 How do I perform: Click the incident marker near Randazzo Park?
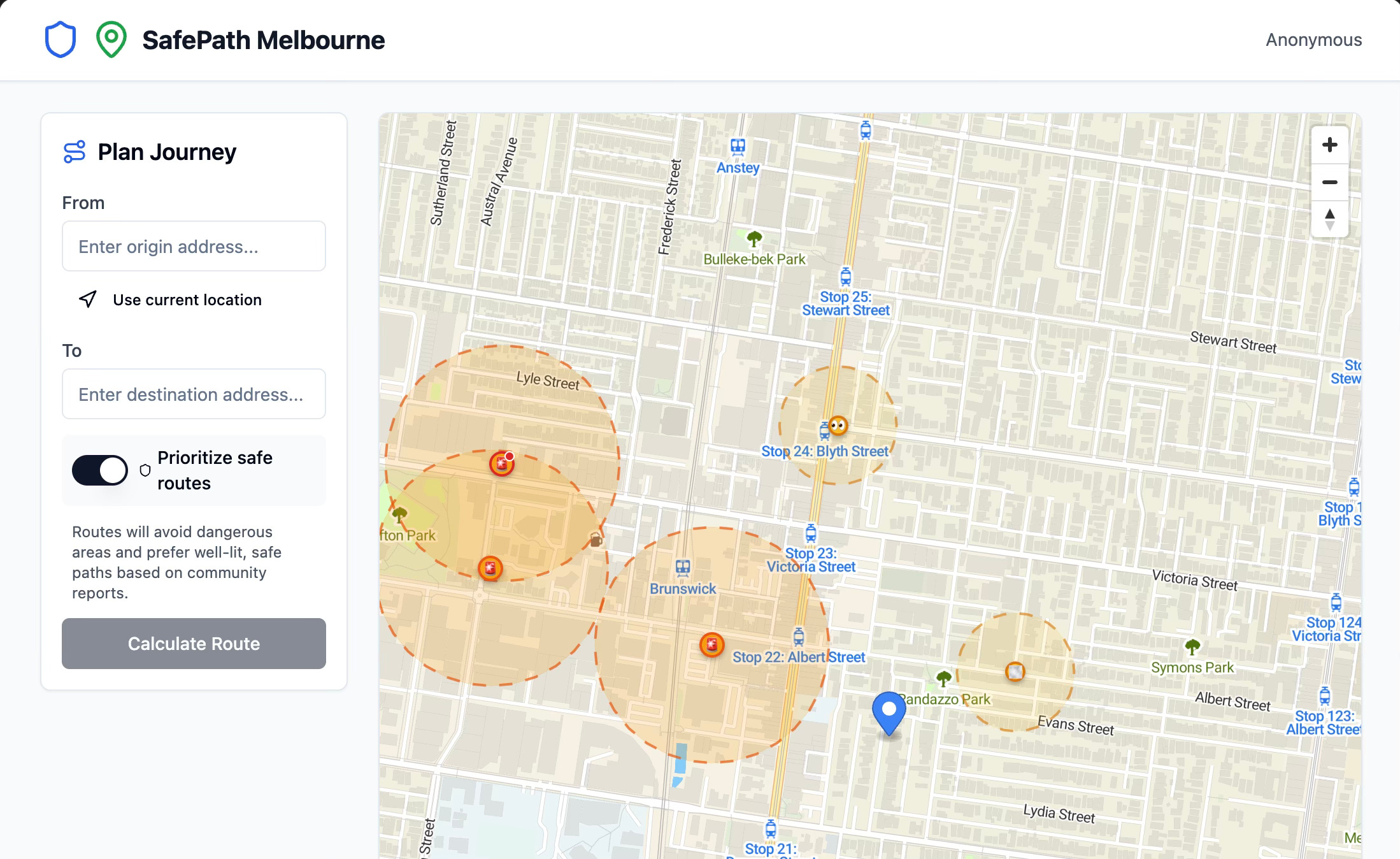click(x=1015, y=671)
